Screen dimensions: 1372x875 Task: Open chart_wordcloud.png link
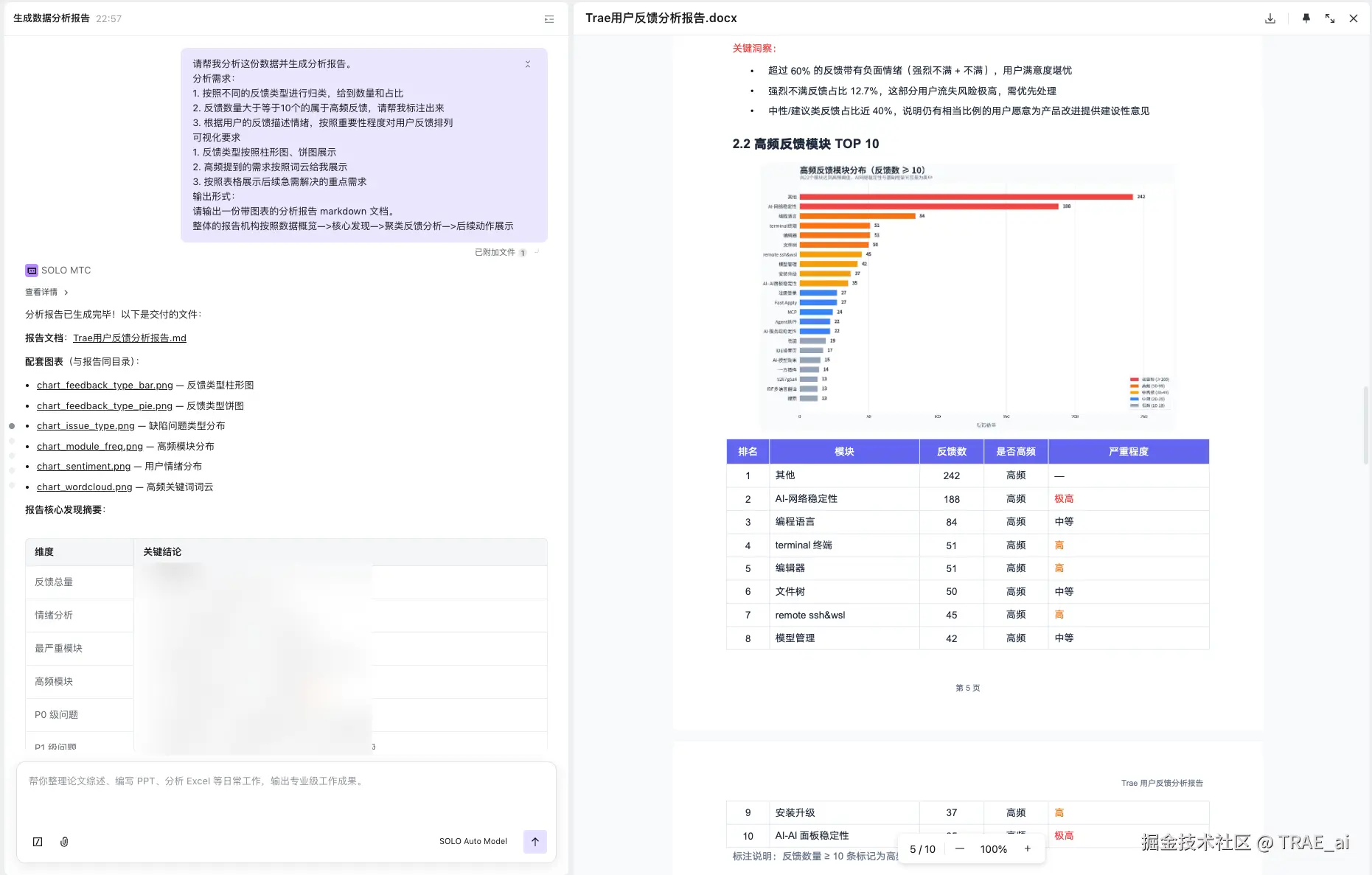tap(85, 487)
